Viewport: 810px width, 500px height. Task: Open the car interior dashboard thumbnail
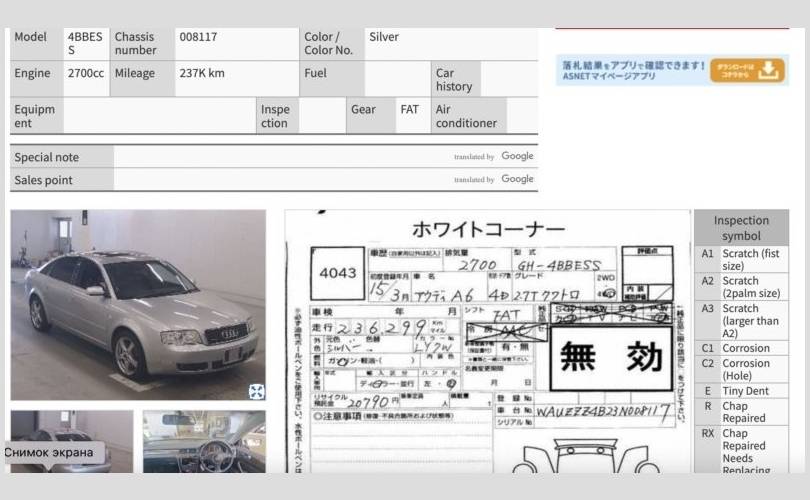click(x=204, y=440)
